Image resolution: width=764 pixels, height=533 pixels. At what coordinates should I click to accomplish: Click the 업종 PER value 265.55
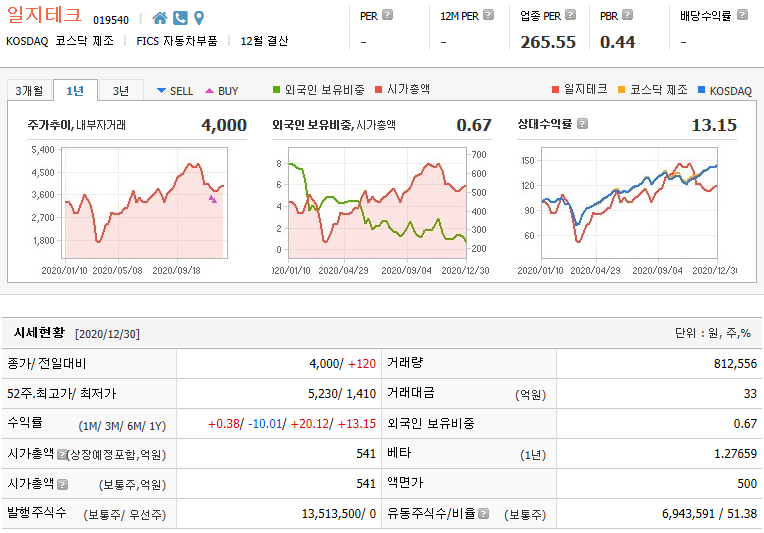coord(548,42)
